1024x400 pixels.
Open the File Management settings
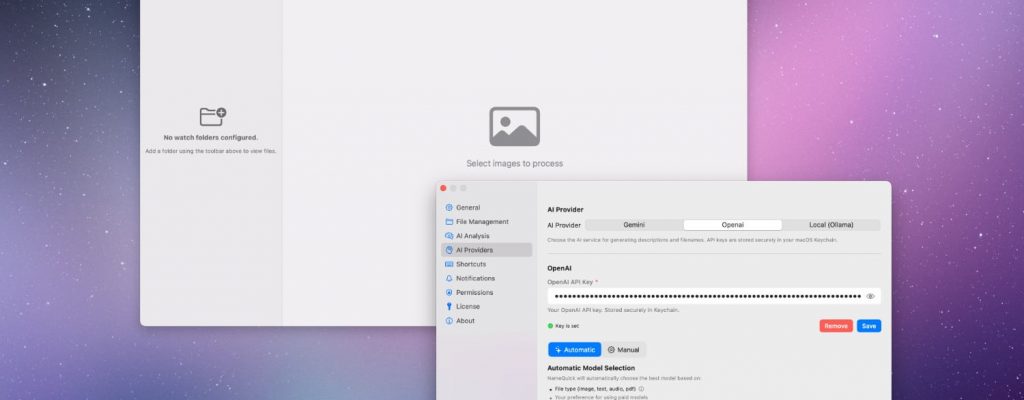pos(482,221)
